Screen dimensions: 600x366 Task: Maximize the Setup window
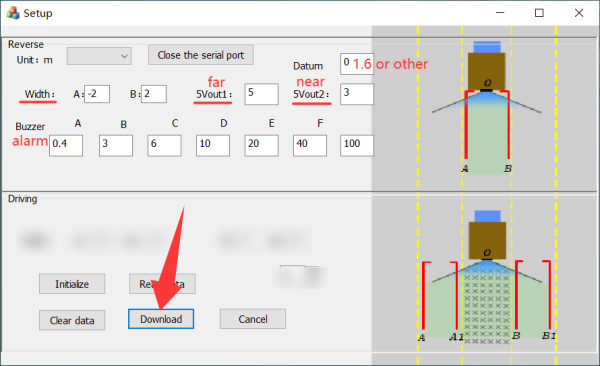coord(539,13)
